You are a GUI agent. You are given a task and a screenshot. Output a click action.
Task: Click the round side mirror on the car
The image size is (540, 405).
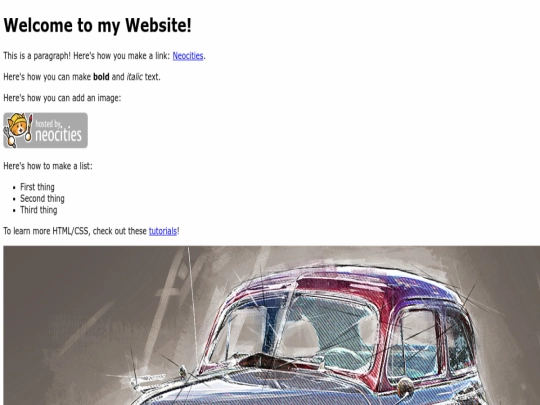point(405,387)
